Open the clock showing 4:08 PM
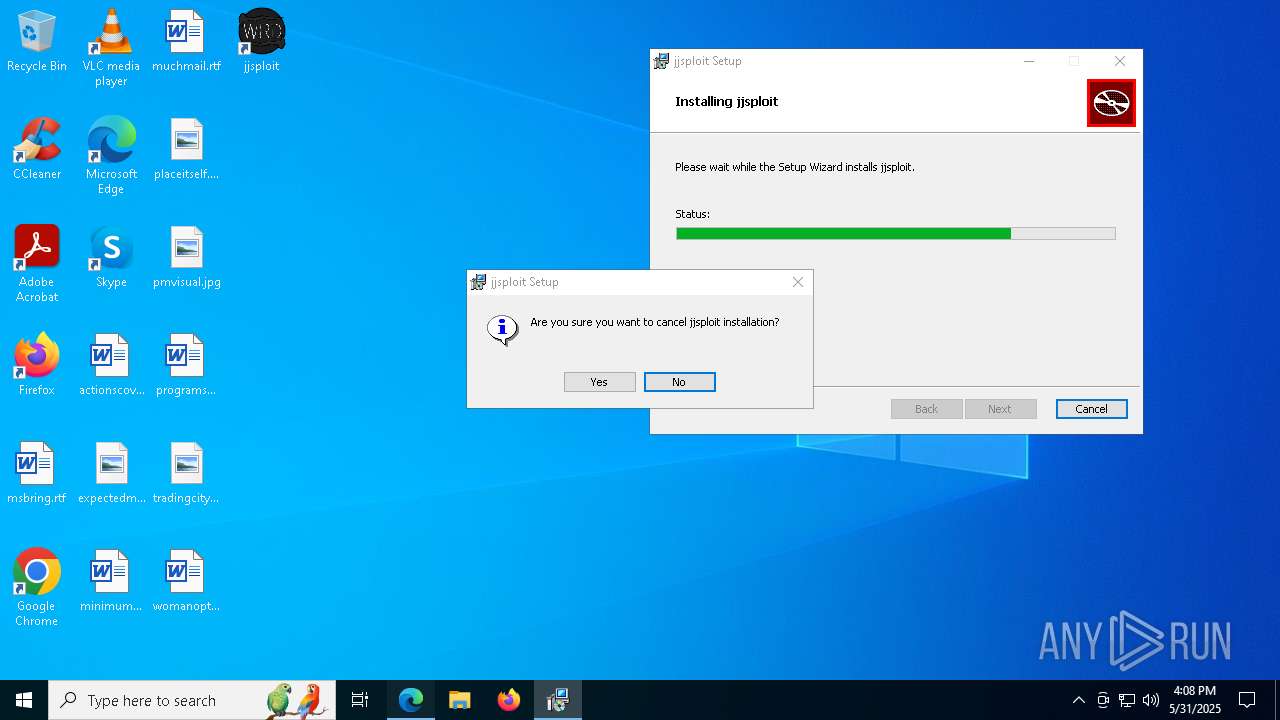Viewport: 1280px width, 720px height. [x=1195, y=700]
